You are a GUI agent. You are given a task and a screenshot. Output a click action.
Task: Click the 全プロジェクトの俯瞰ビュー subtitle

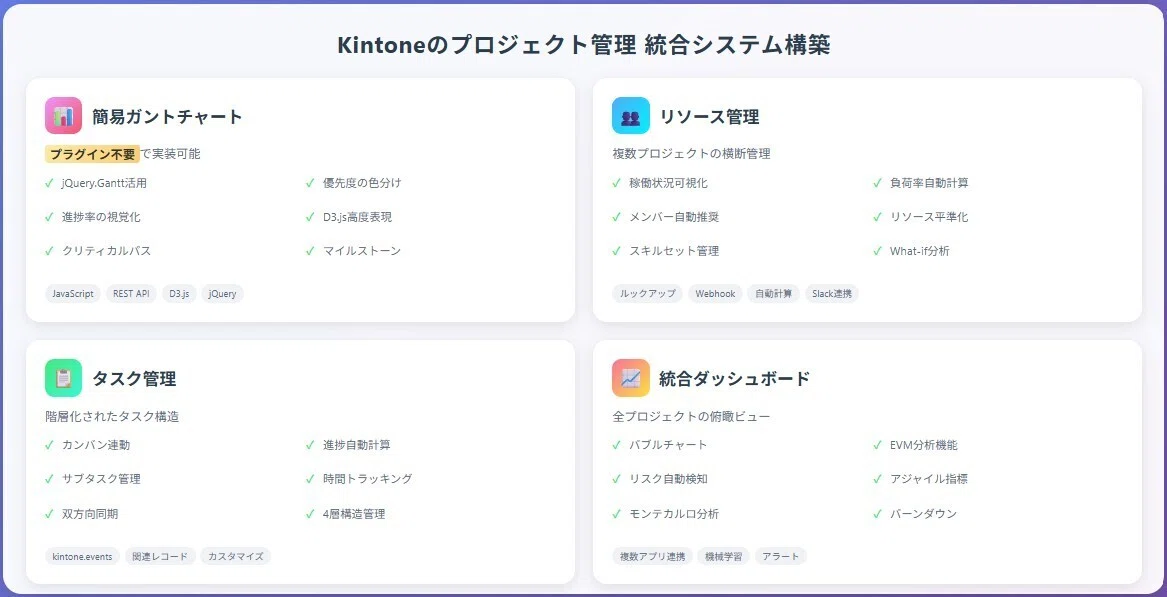[x=691, y=417]
